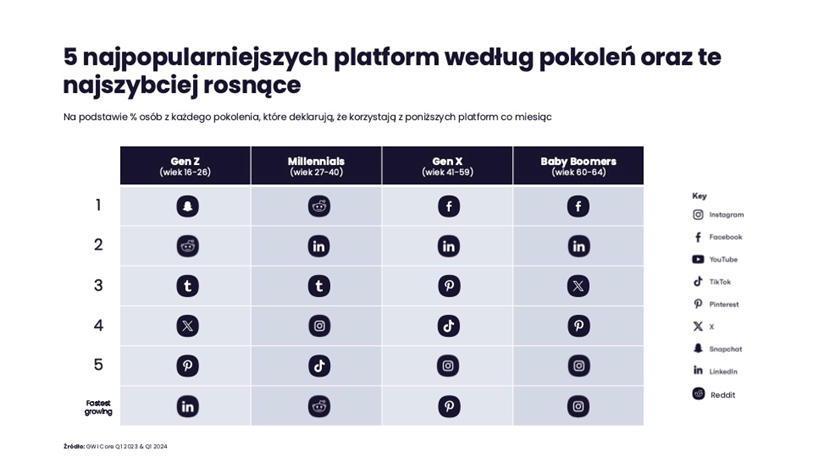Click Reddit icon in Millennials rank 1 row
813x457 pixels.
pyautogui.click(x=319, y=207)
